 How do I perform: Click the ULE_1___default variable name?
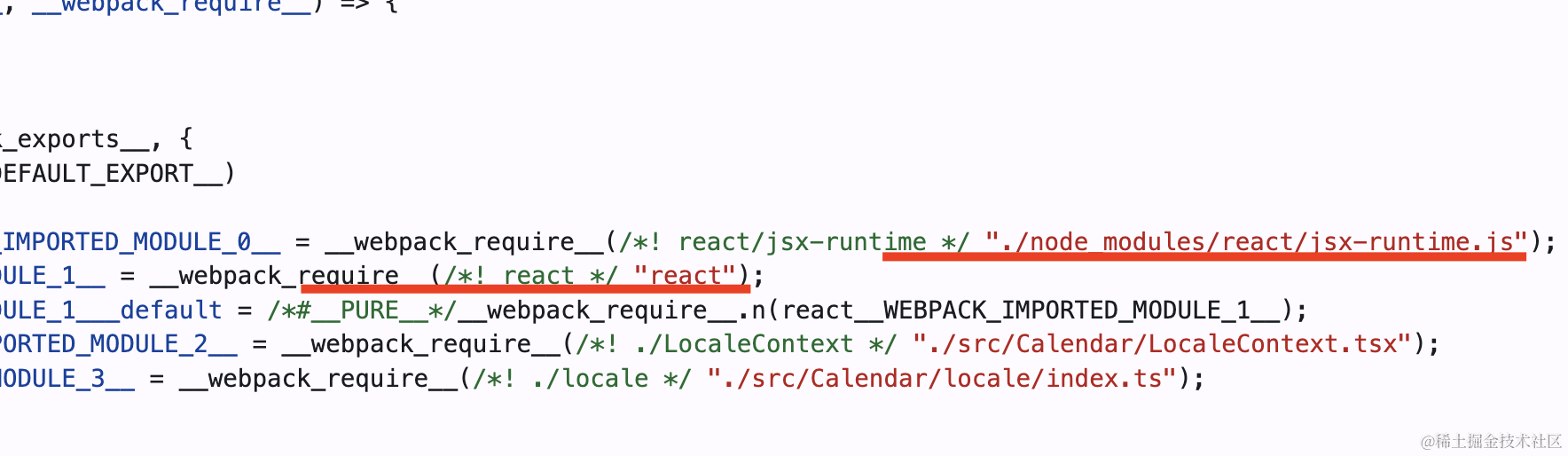111,310
